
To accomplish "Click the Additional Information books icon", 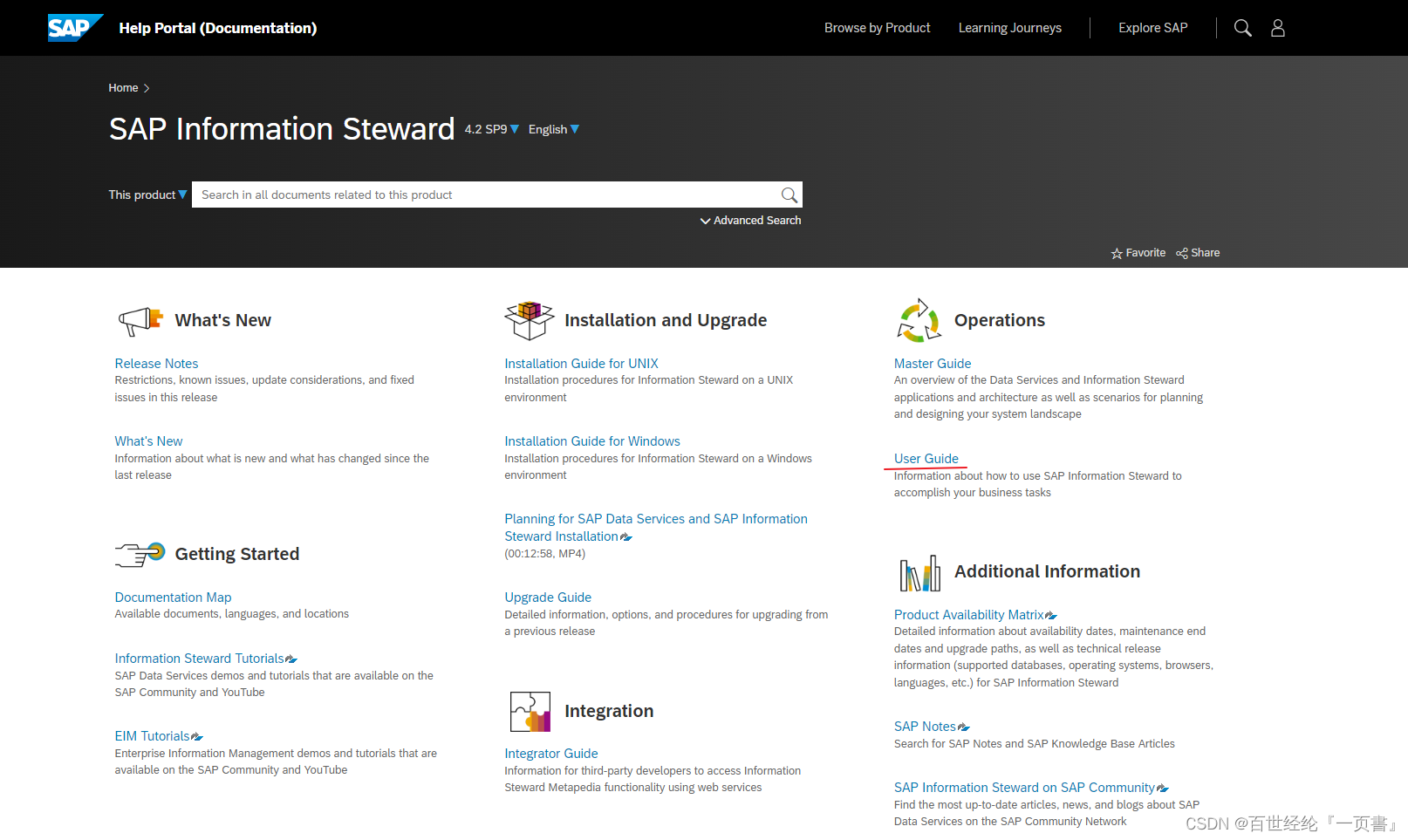I will 919,573.
